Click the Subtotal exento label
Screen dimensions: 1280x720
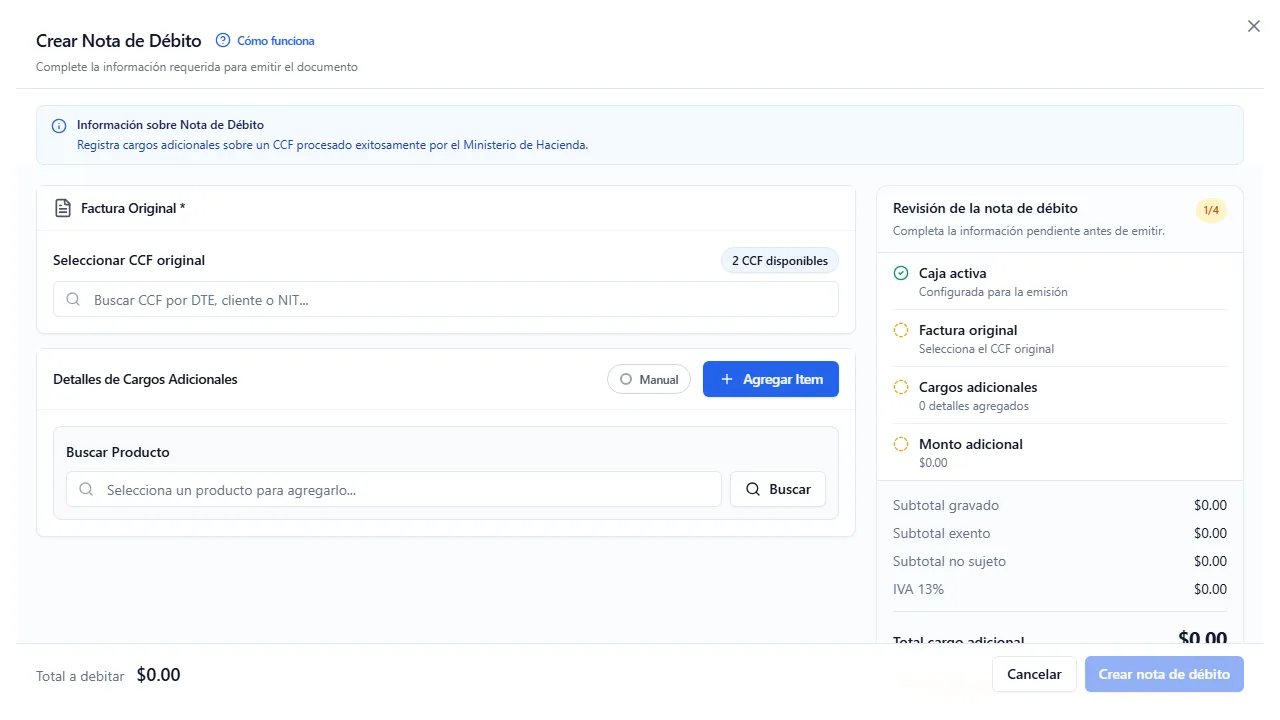pos(942,533)
